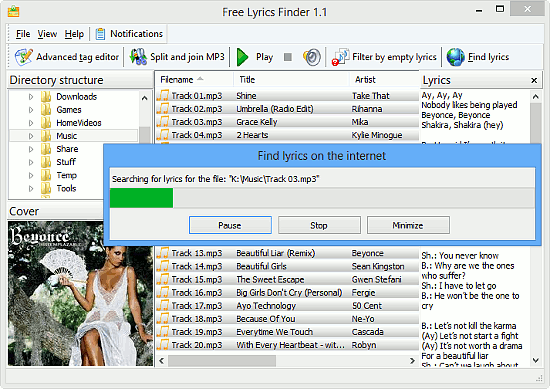550x389 pixels.
Task: Click the Advanced tag editor label
Action: coord(78,57)
